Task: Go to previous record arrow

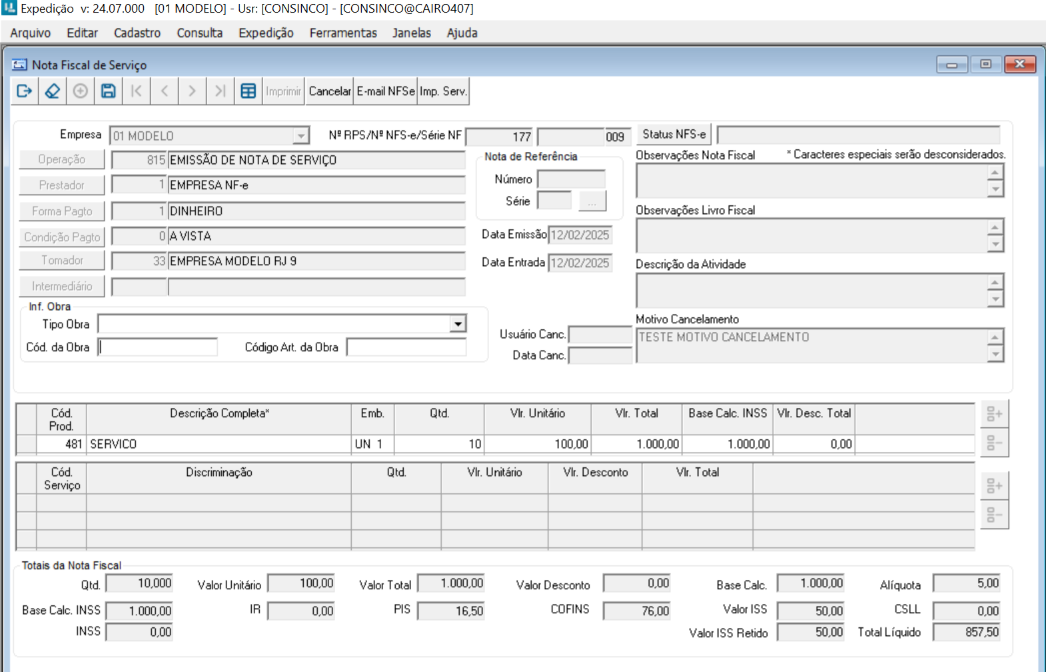Action: pyautogui.click(x=164, y=91)
